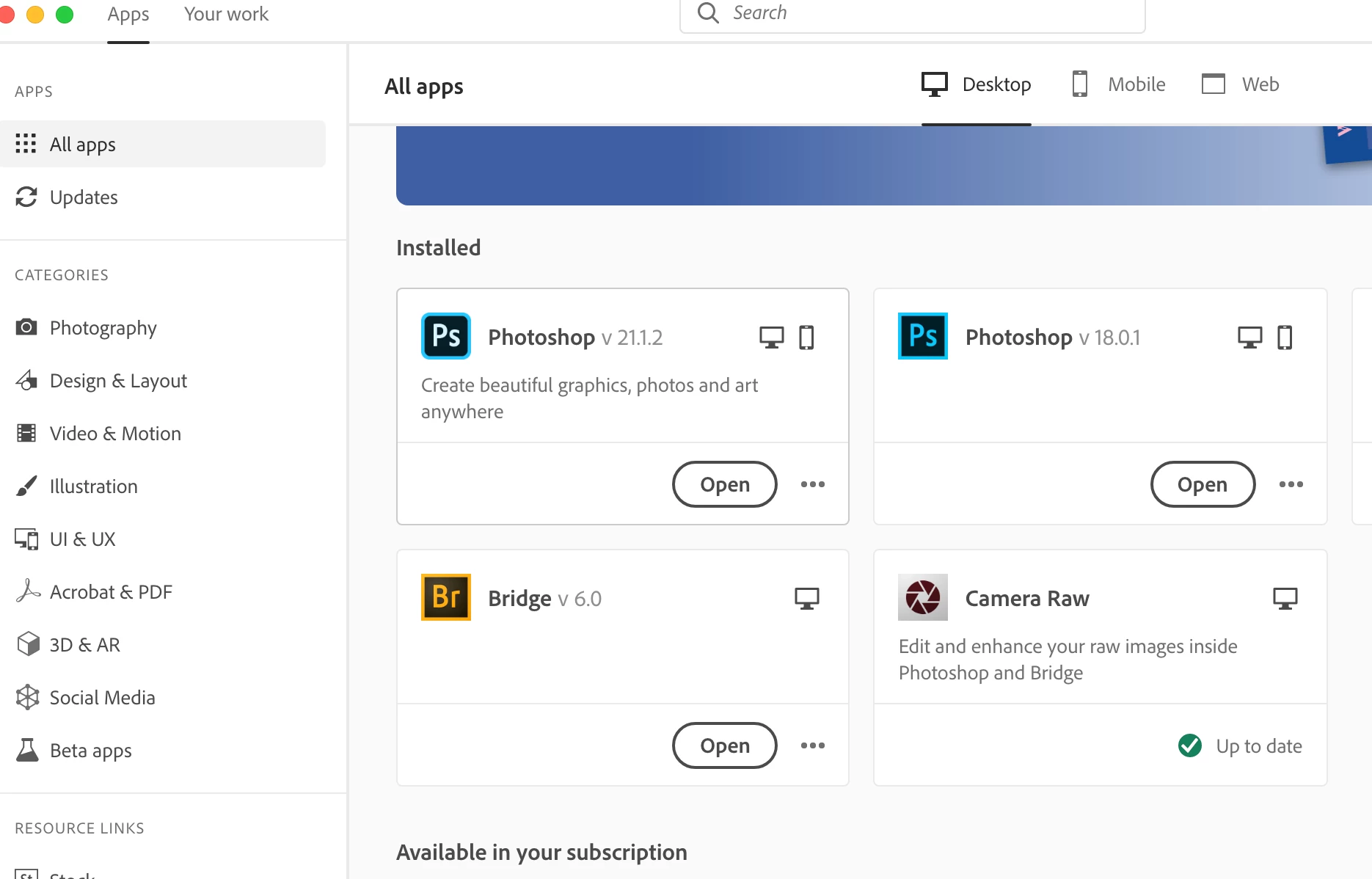This screenshot has height=879, width=1372.
Task: Go to Updates in sidebar
Action: 163,197
